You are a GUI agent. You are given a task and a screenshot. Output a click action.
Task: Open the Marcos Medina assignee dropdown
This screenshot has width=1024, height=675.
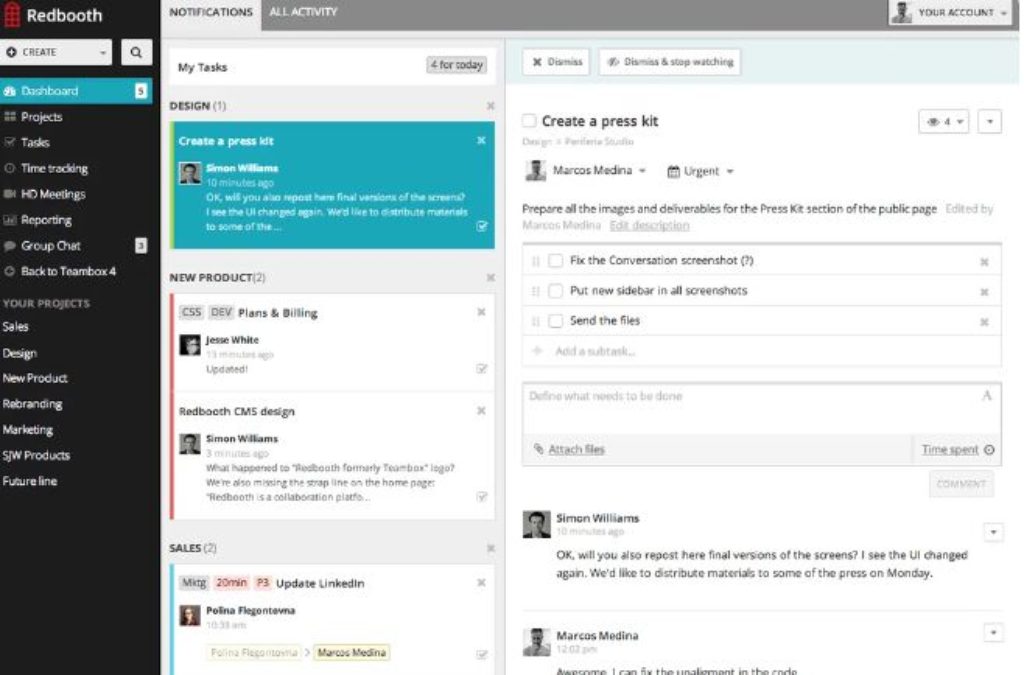pyautogui.click(x=586, y=170)
